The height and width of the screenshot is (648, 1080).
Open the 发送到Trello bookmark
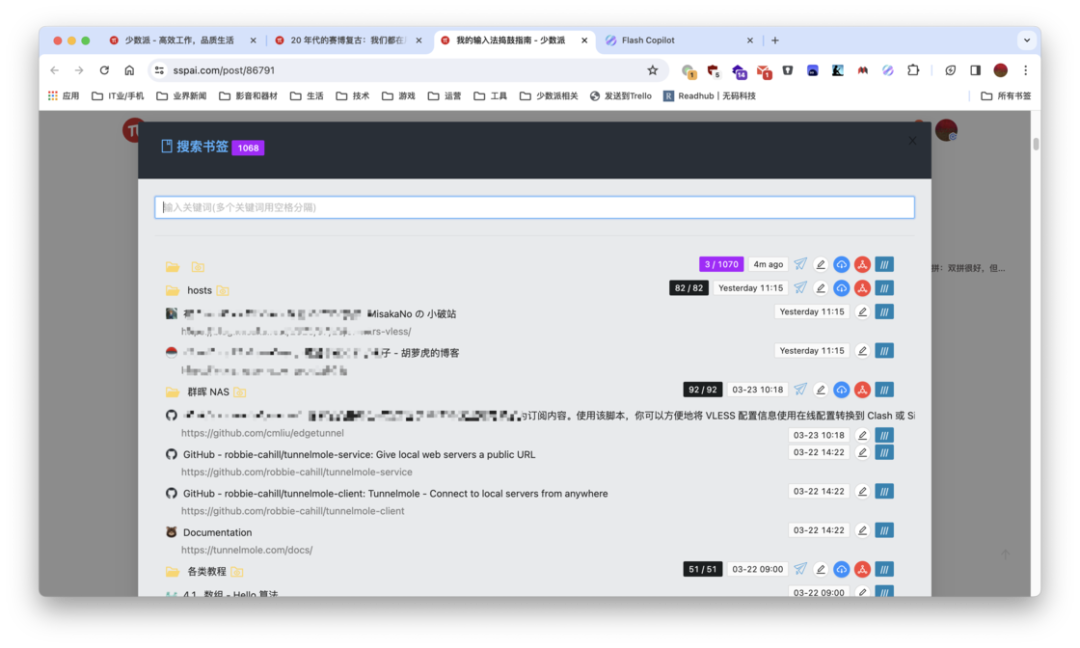pos(621,96)
